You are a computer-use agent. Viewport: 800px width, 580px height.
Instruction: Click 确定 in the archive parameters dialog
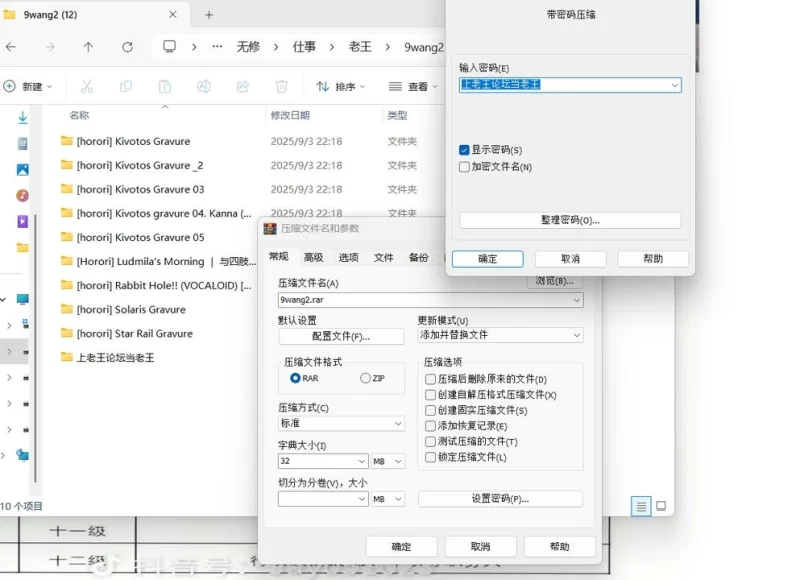402,547
